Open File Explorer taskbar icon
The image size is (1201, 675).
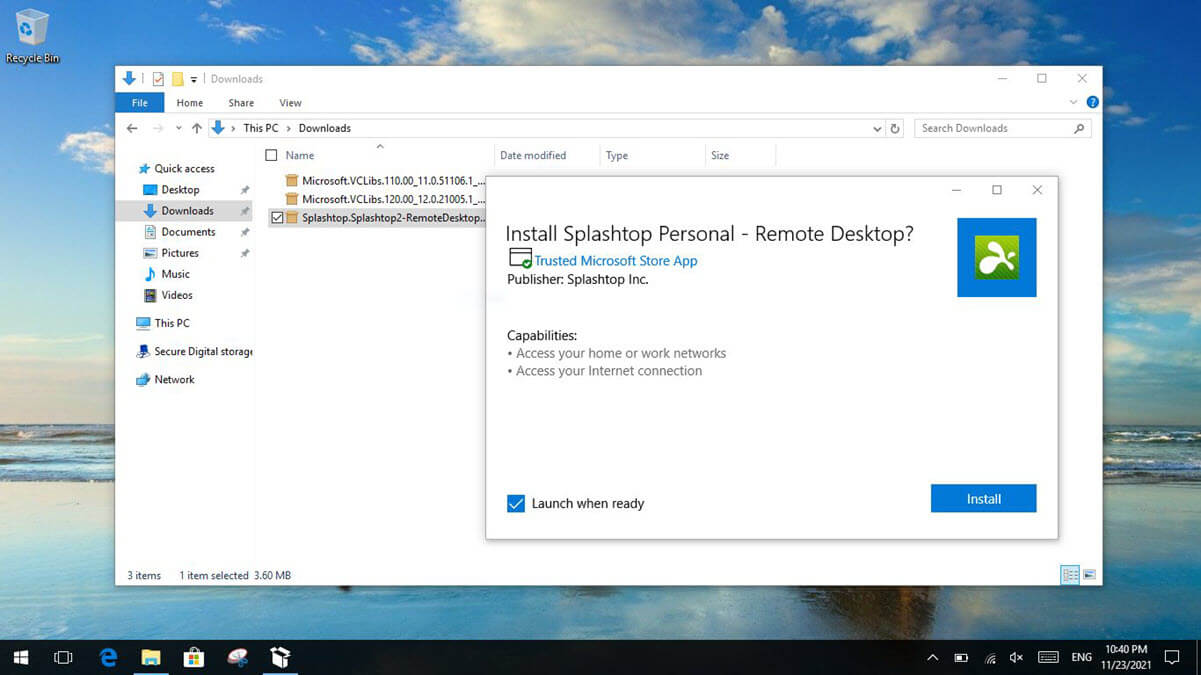pyautogui.click(x=151, y=657)
